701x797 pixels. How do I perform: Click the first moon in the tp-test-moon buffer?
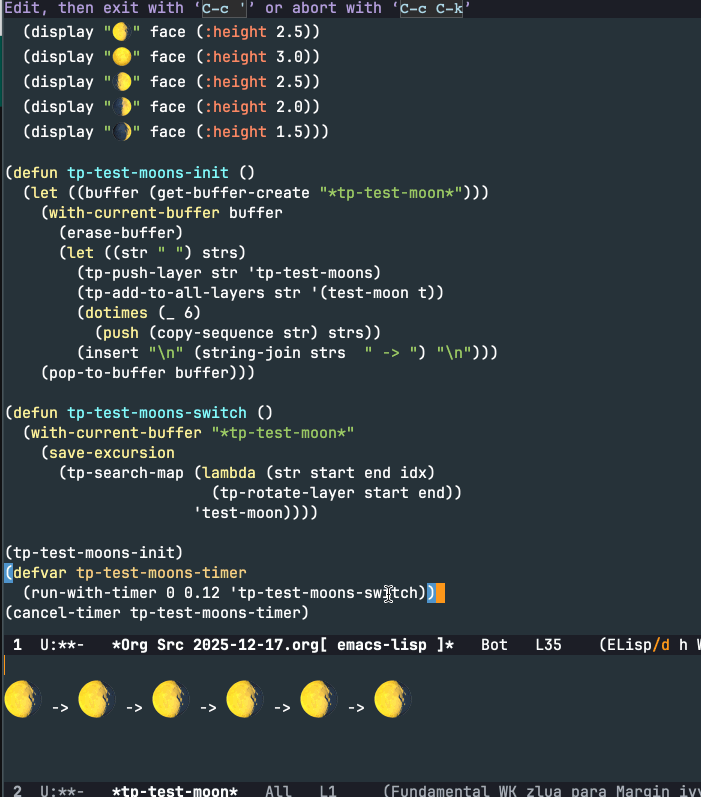tap(24, 699)
